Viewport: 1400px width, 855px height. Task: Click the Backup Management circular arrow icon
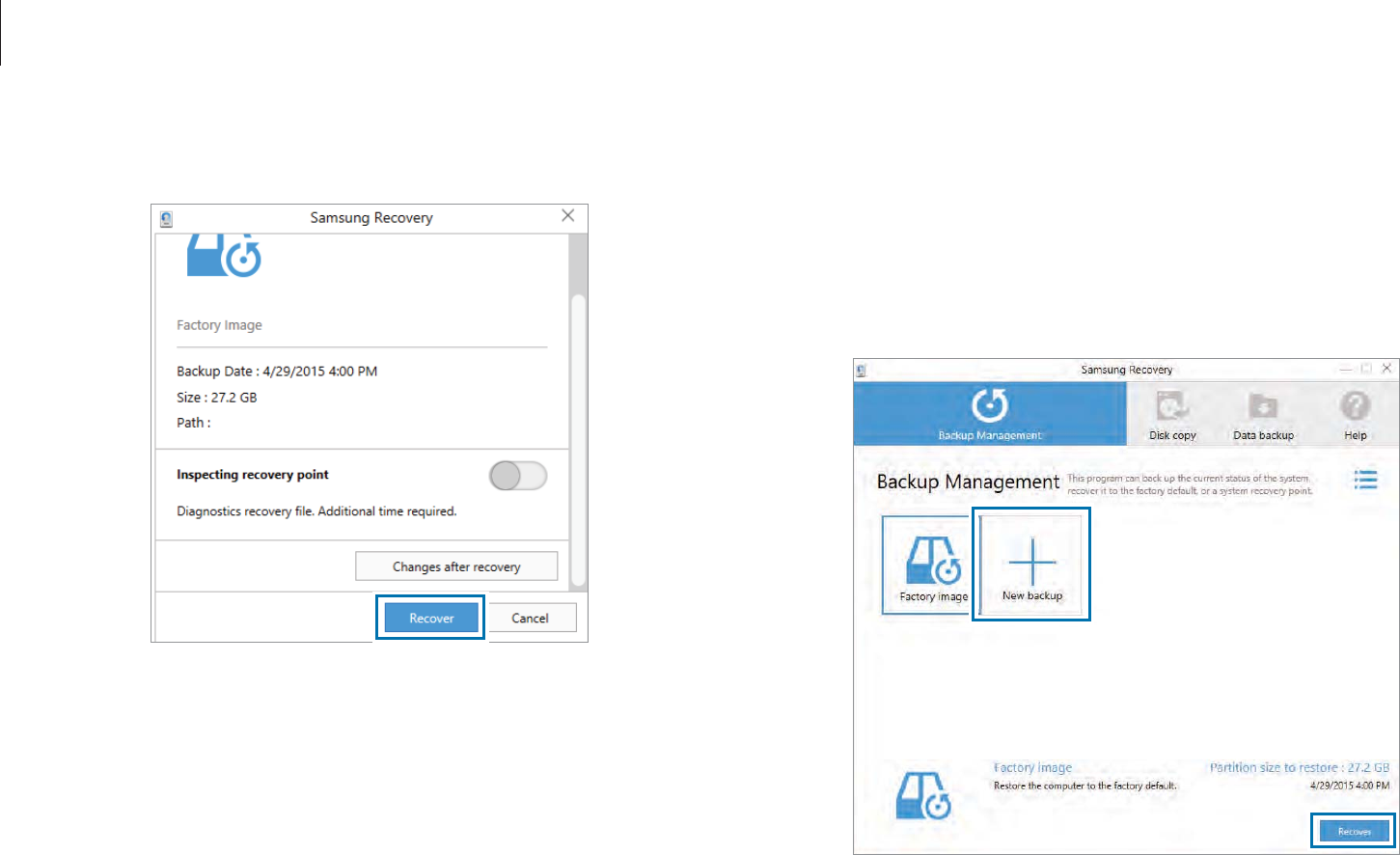click(990, 406)
